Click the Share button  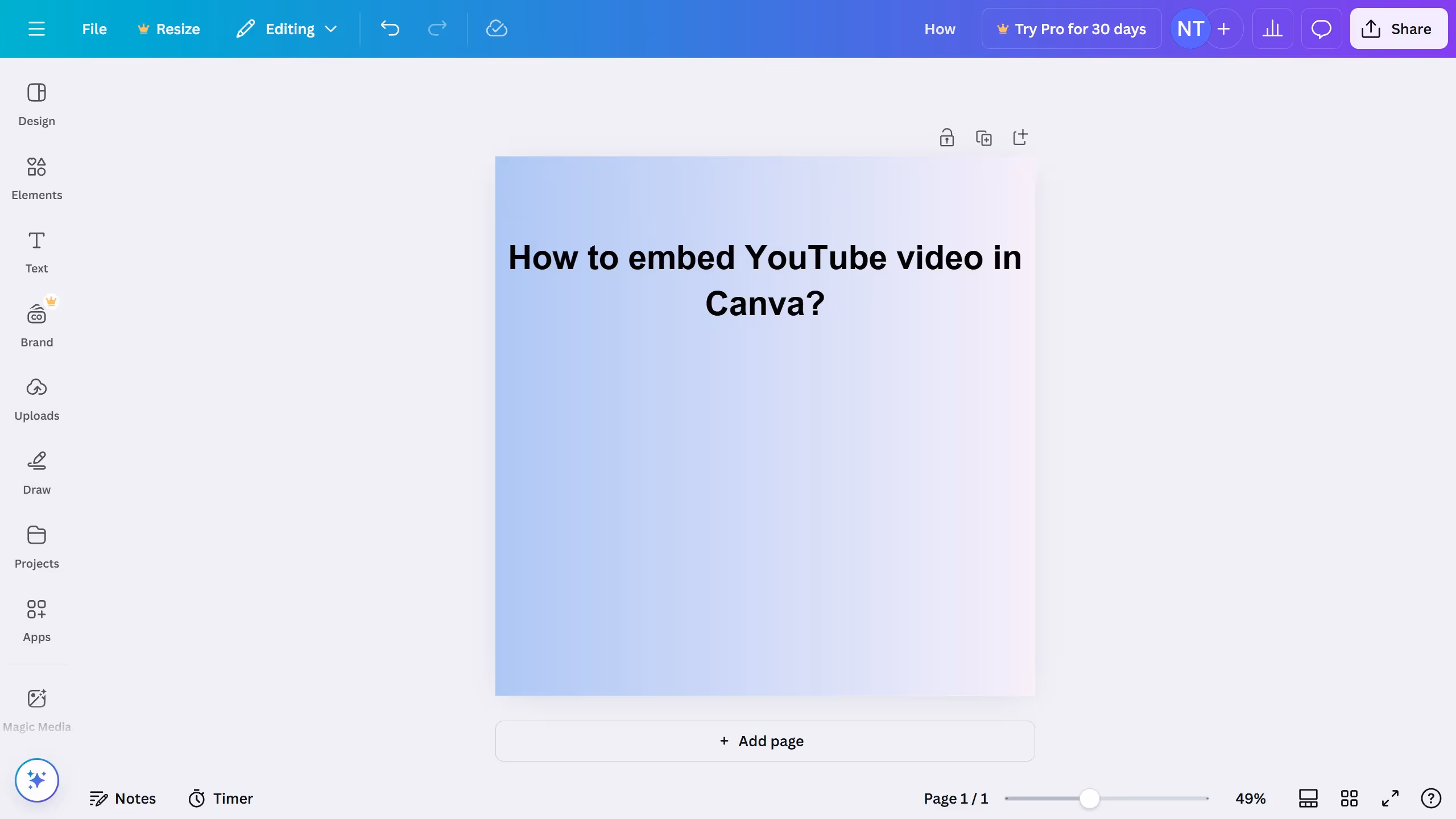click(x=1399, y=28)
